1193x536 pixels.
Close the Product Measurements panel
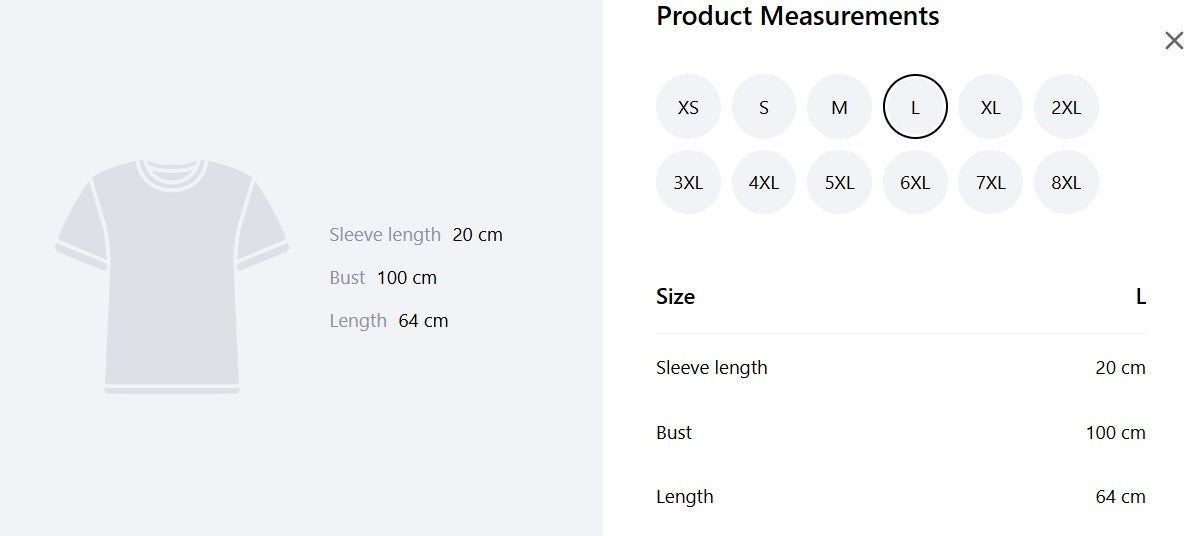click(1174, 40)
